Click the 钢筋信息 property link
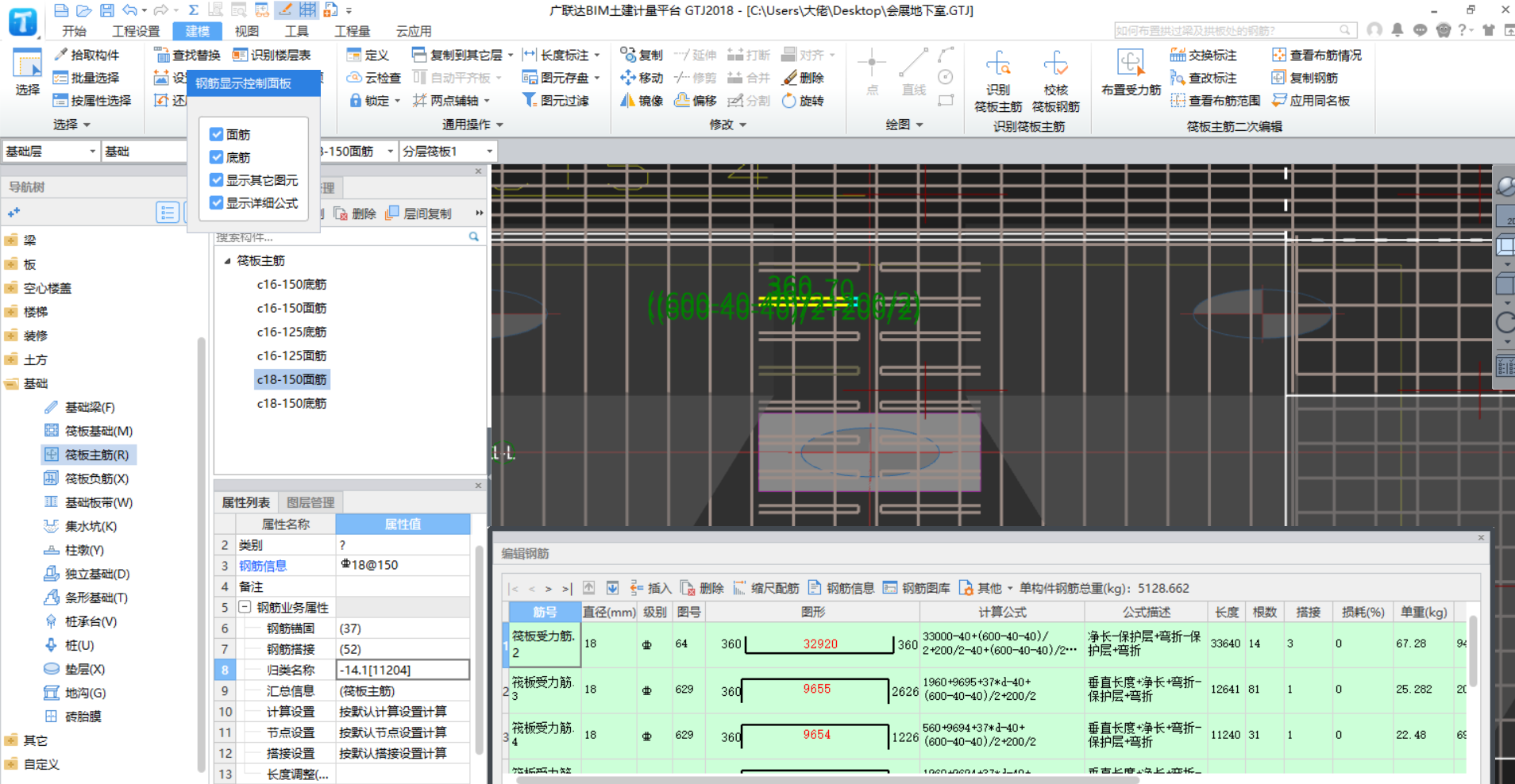 point(263,566)
